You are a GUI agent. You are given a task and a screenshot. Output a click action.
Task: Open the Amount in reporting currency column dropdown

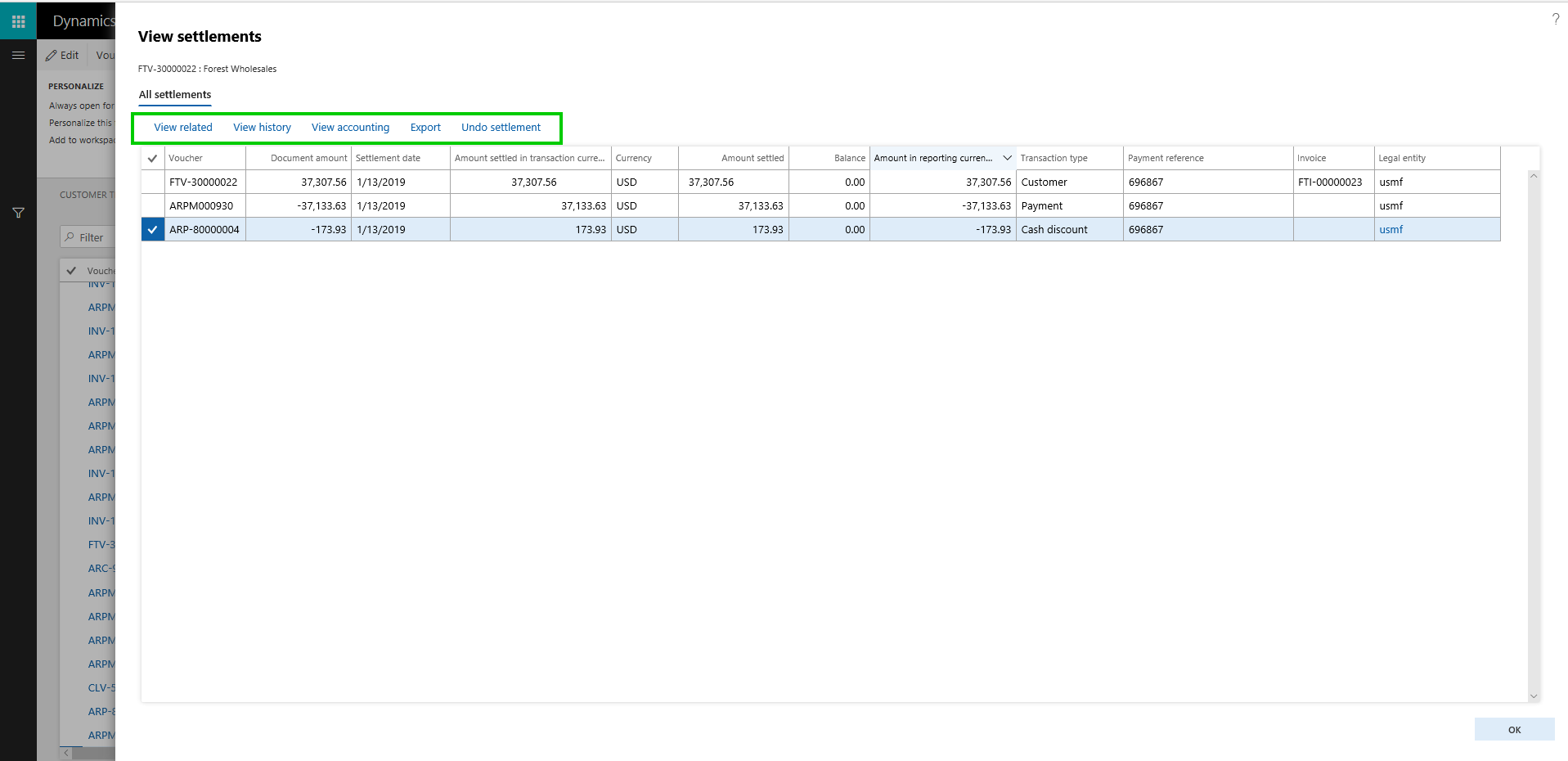(1007, 157)
